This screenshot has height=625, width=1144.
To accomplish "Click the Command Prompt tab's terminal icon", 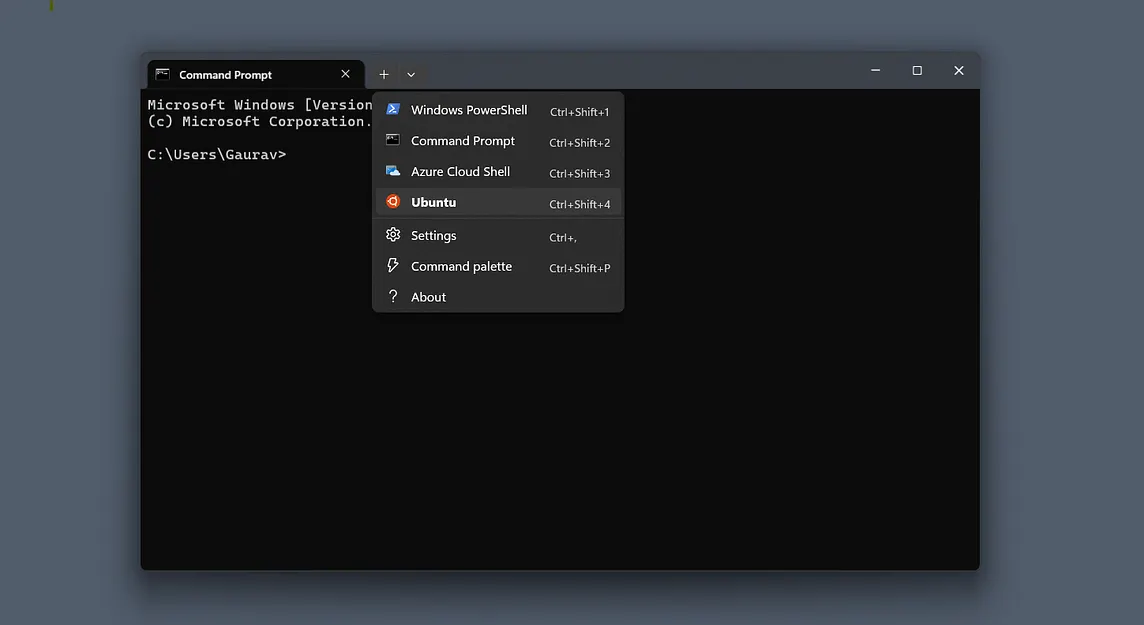I will (163, 74).
